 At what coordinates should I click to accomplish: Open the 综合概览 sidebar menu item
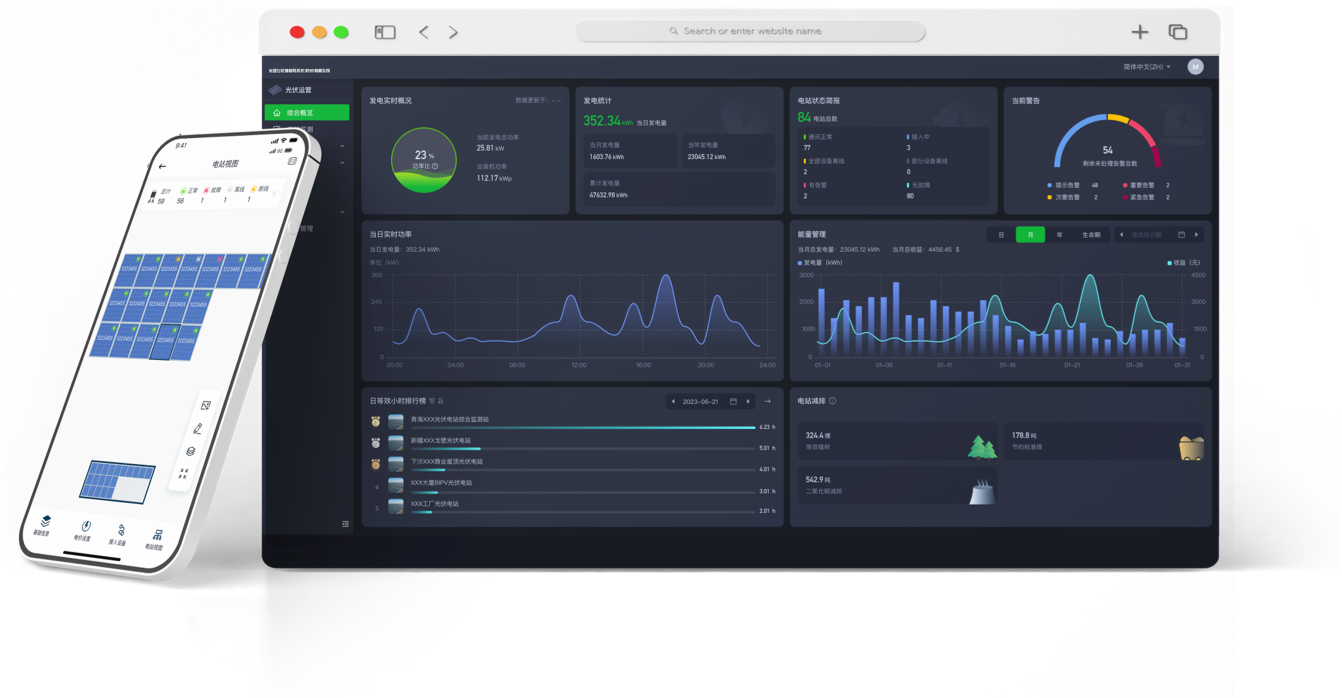(x=306, y=113)
